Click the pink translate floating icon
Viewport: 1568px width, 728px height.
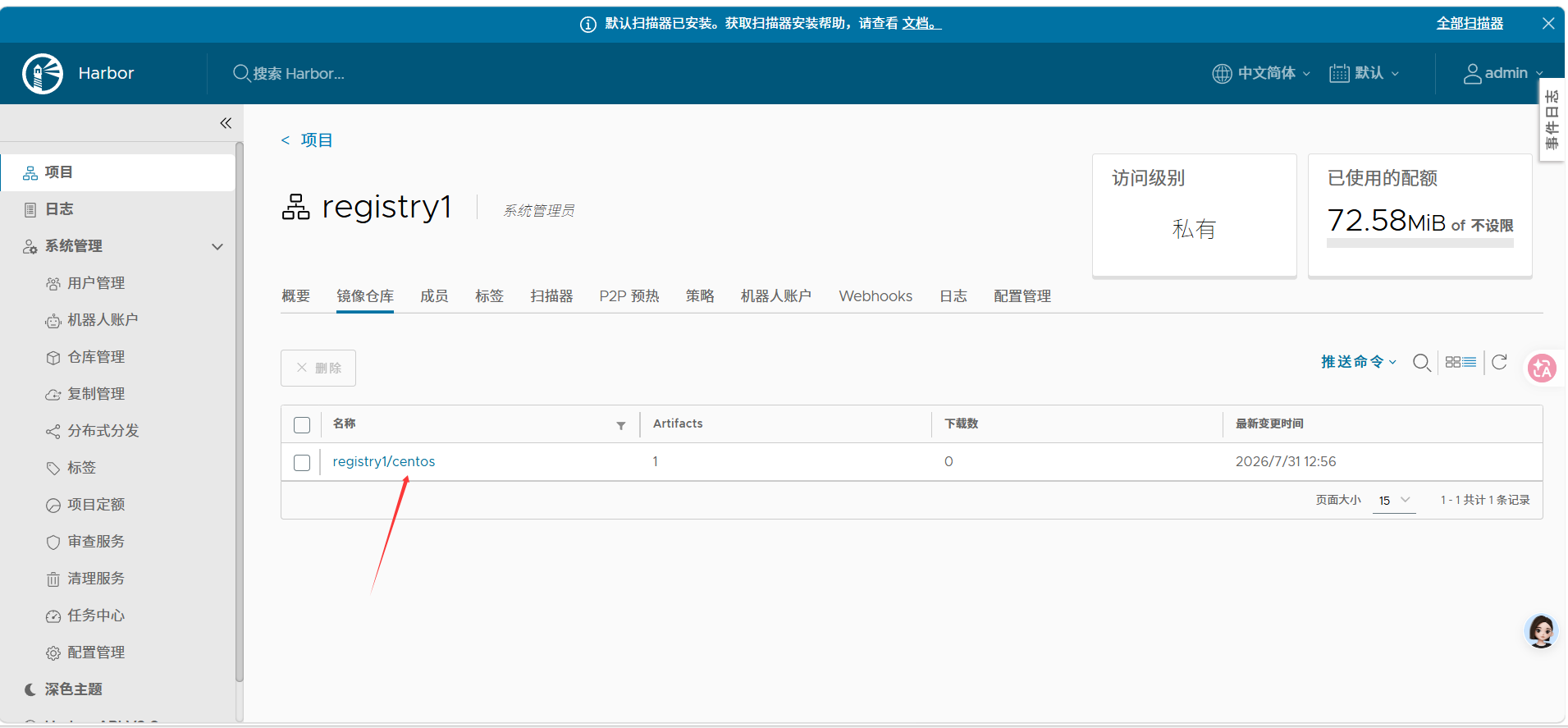tap(1542, 368)
